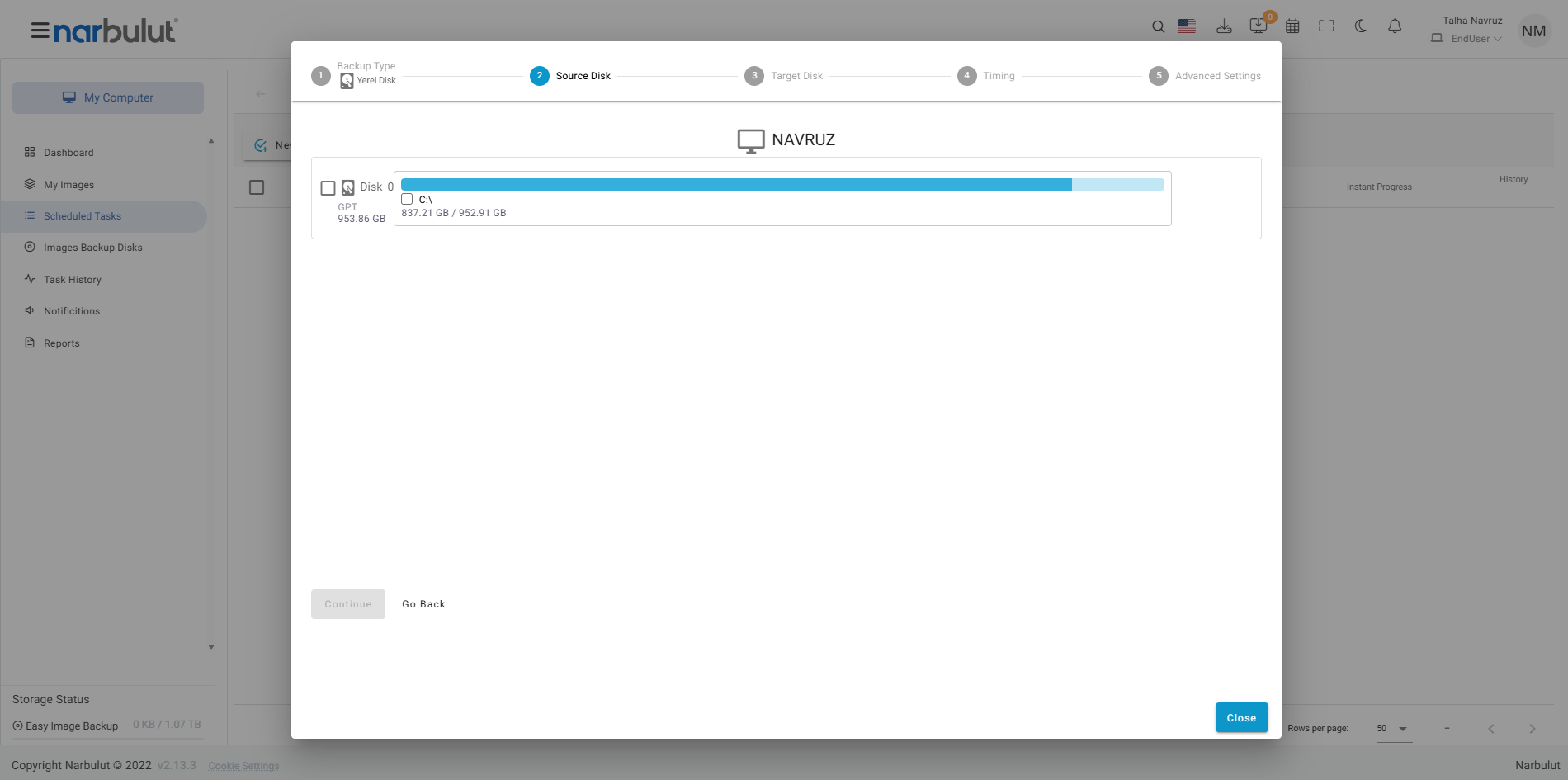1568x780 pixels.
Task: Check the Disk_0 checkbox
Action: (328, 188)
